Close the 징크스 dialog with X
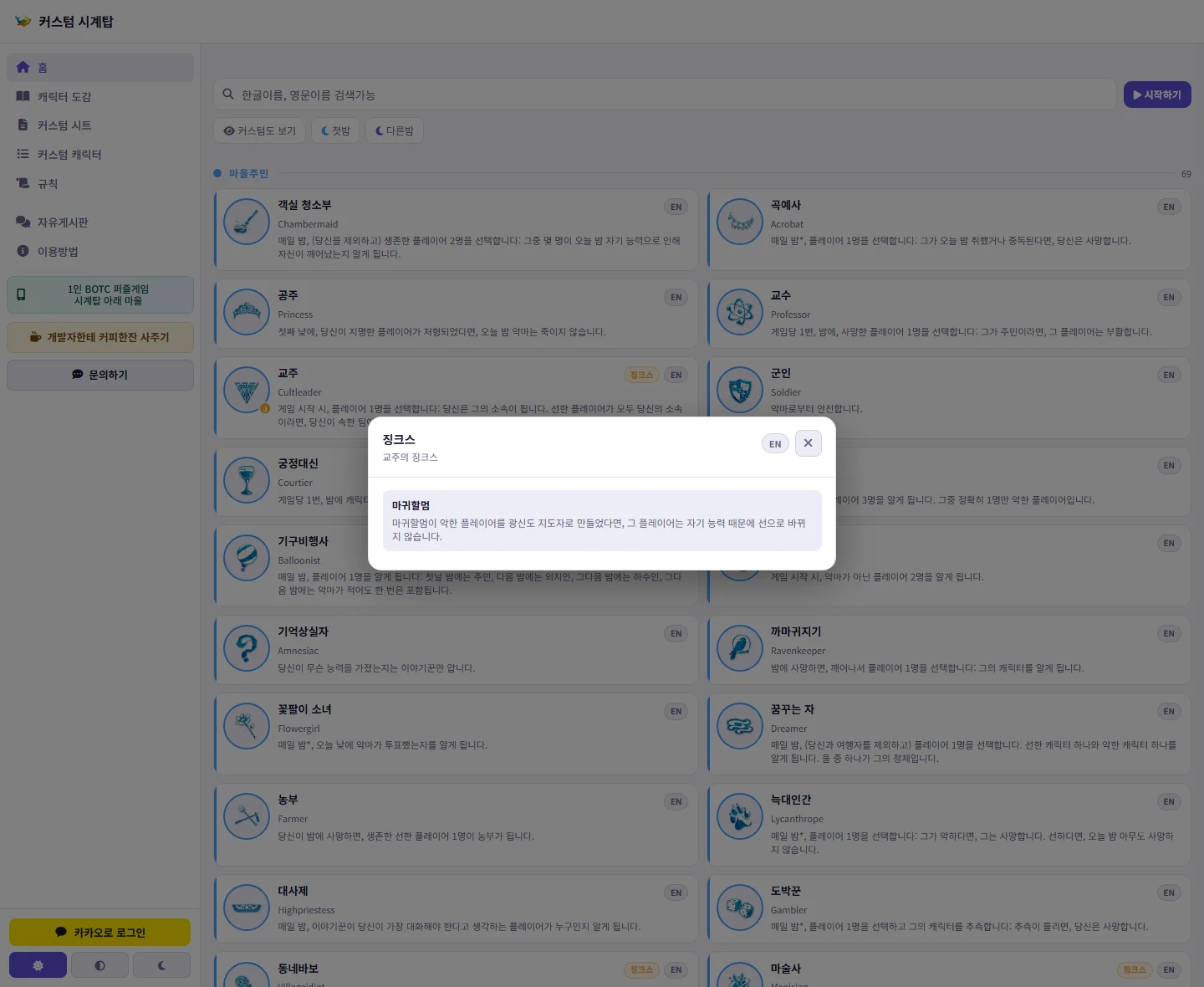Screen dimensions: 1204x987 click(808, 443)
